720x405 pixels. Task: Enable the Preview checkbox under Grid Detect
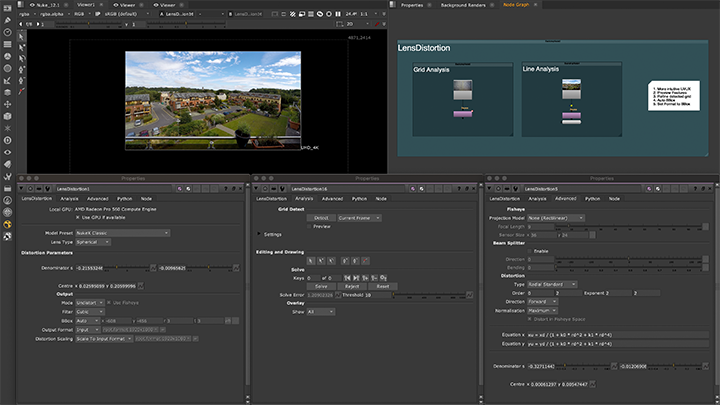[x=311, y=226]
